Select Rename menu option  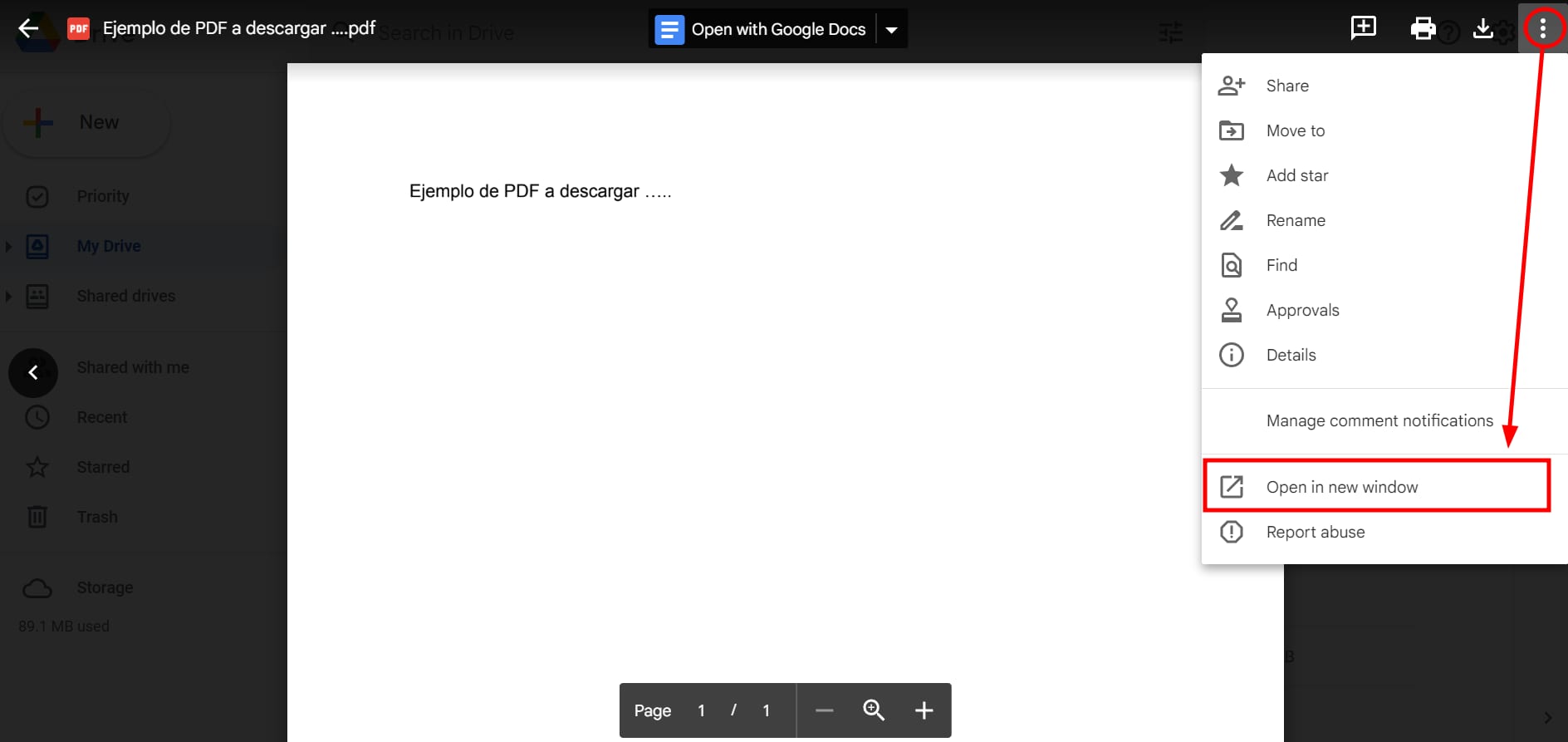pos(1295,220)
